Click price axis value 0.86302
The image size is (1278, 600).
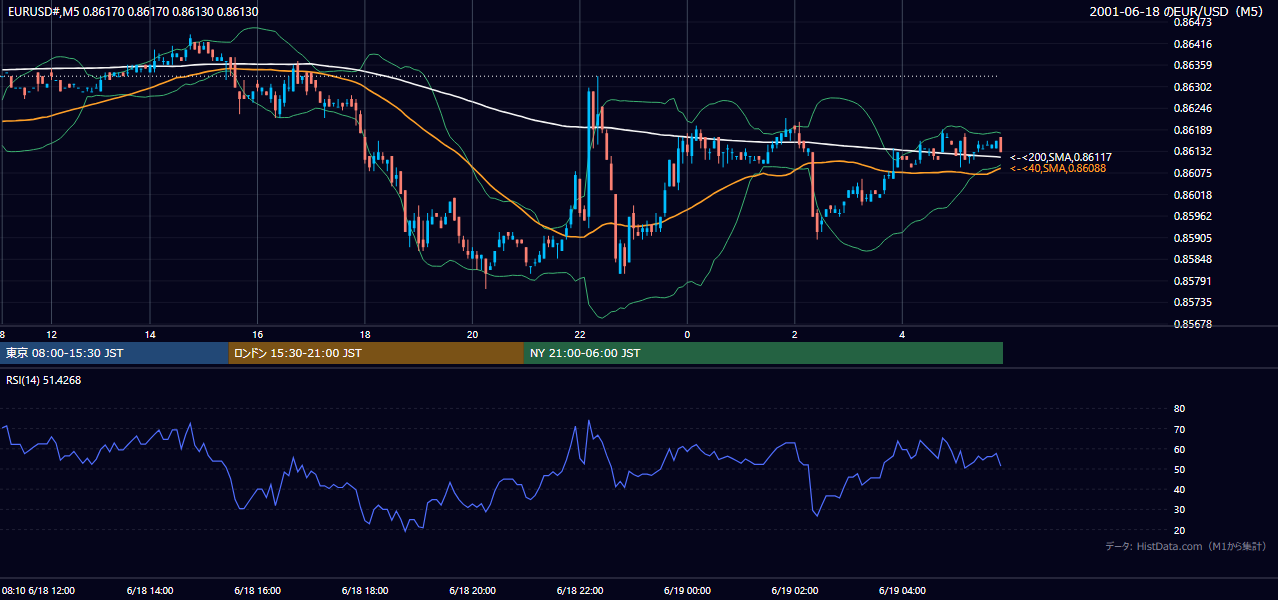click(1192, 87)
